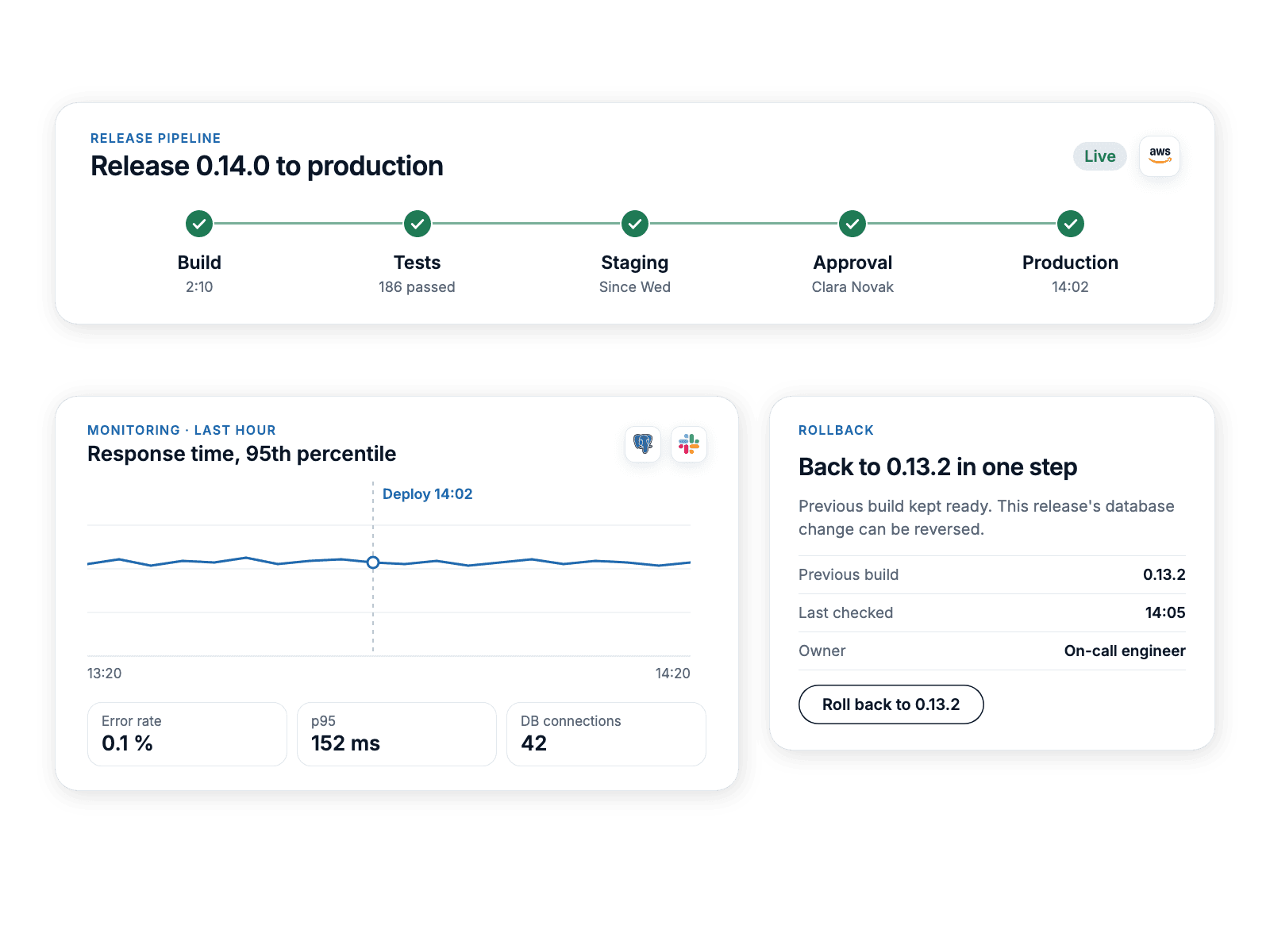Click the Live status badge
The image size is (1270, 952).
[x=1100, y=156]
